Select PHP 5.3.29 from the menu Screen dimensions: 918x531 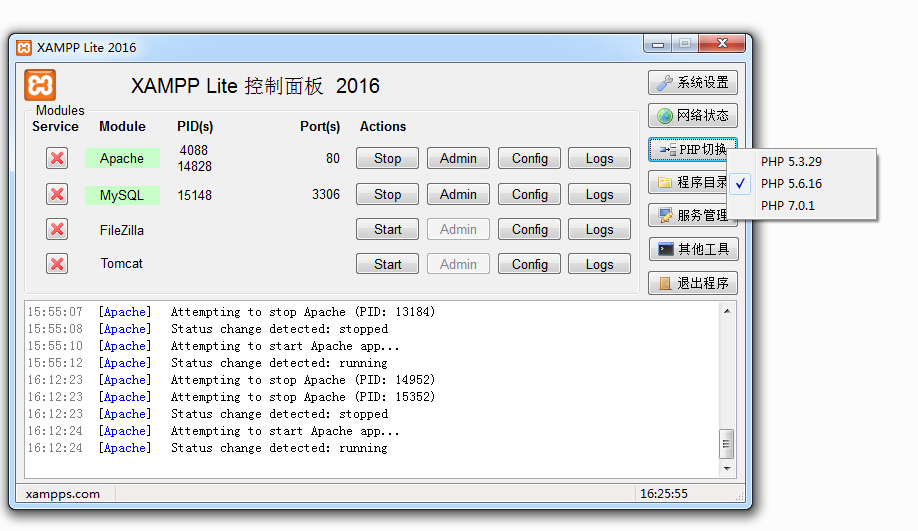791,162
